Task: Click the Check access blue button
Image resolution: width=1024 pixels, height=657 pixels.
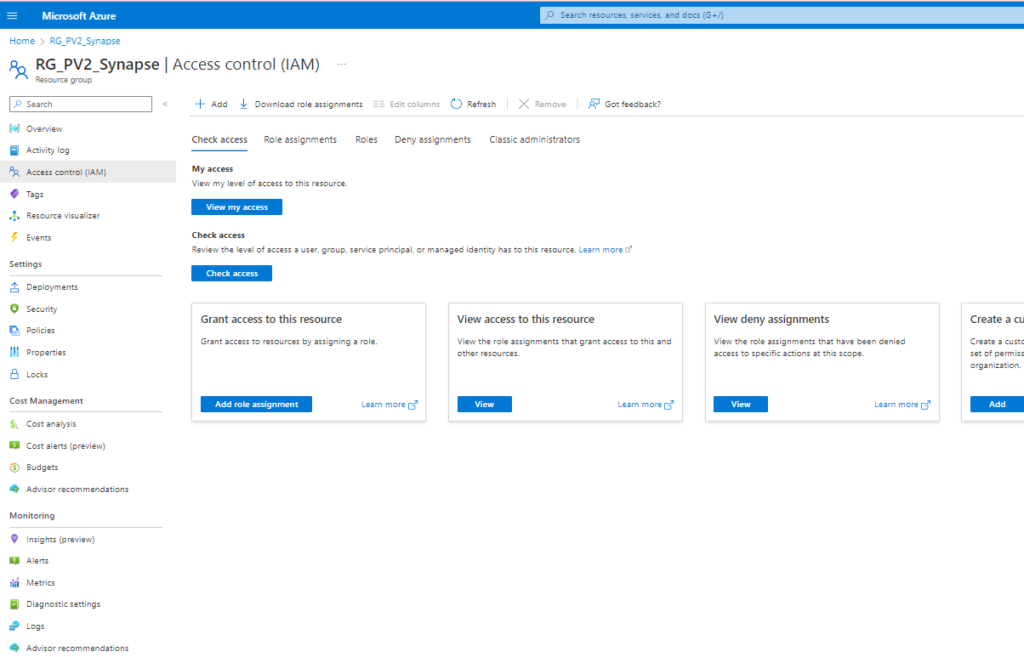Action: pyautogui.click(x=232, y=274)
